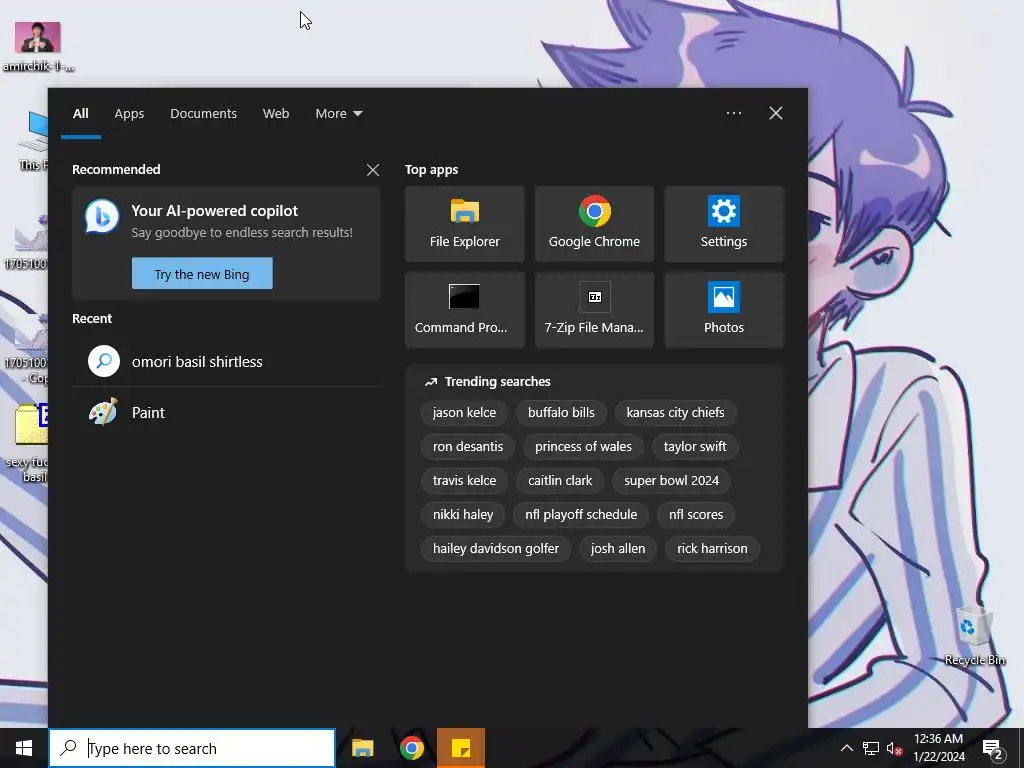Search trending topic travis kelce

click(464, 481)
